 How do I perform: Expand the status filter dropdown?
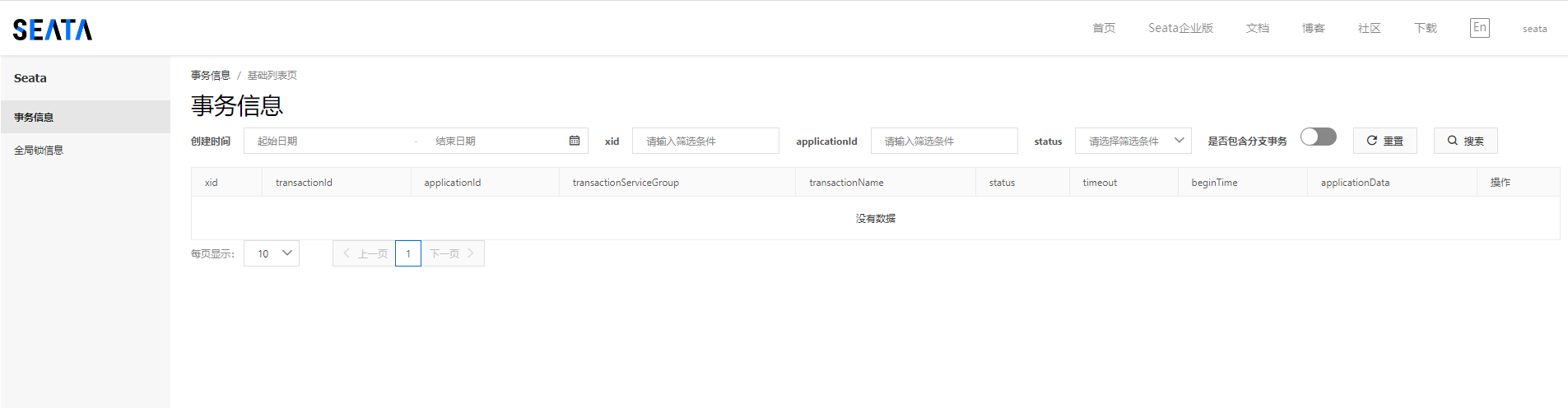[x=1133, y=141]
